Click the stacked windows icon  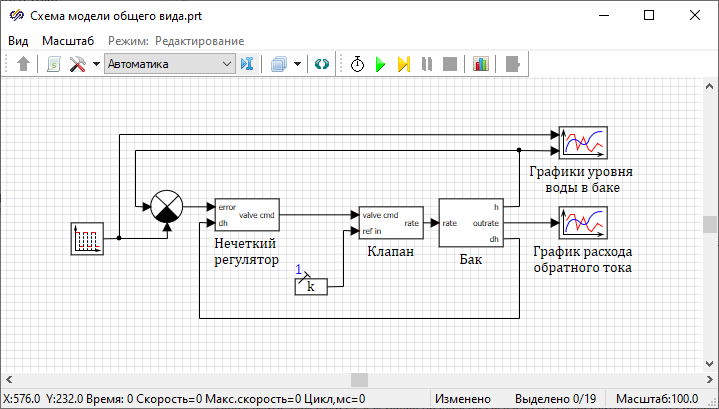point(277,64)
